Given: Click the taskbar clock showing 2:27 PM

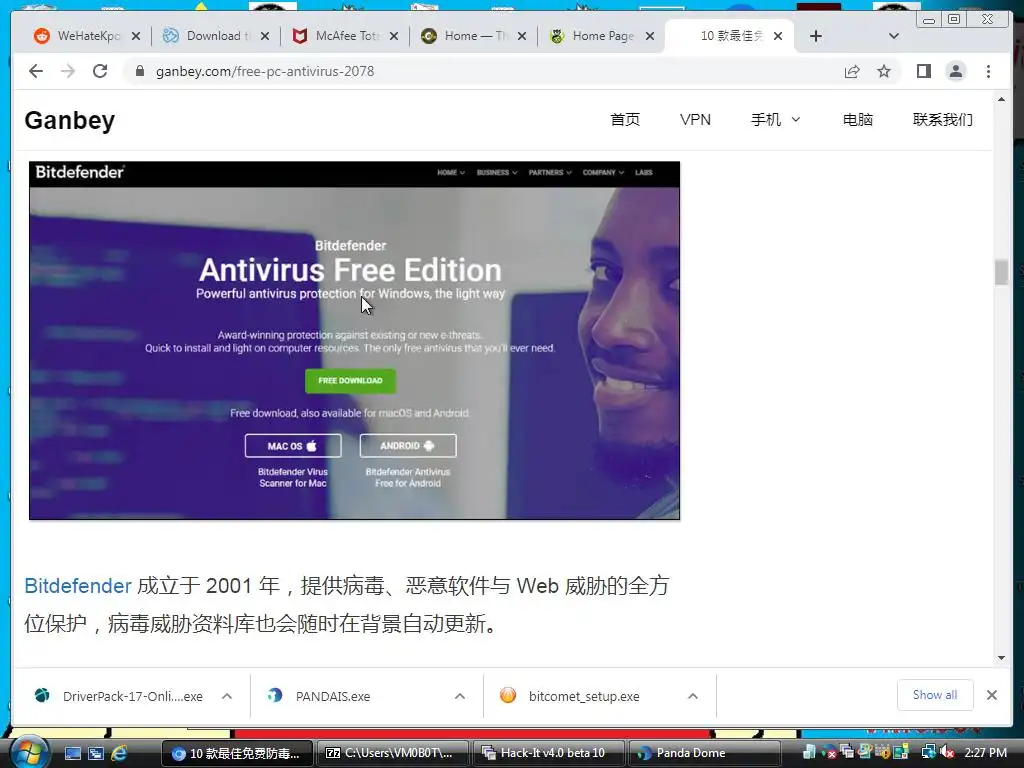Looking at the screenshot, I should [x=985, y=753].
